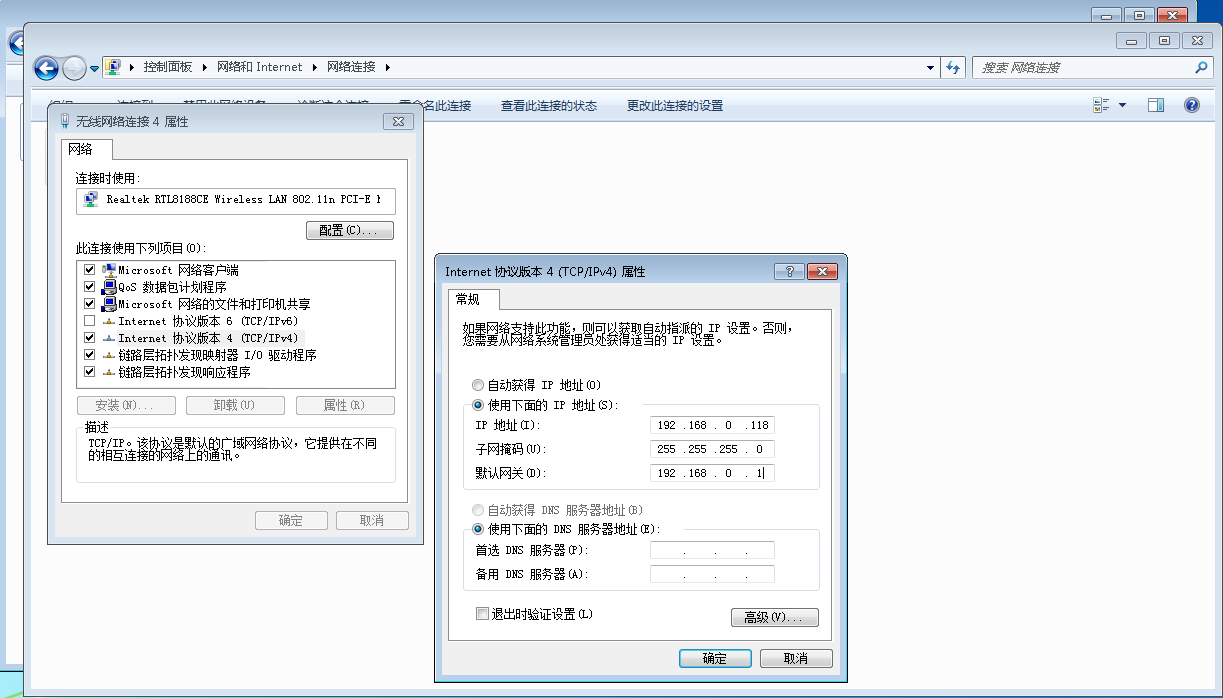Click the 属性(R) button
1223x698 pixels.
click(x=345, y=405)
